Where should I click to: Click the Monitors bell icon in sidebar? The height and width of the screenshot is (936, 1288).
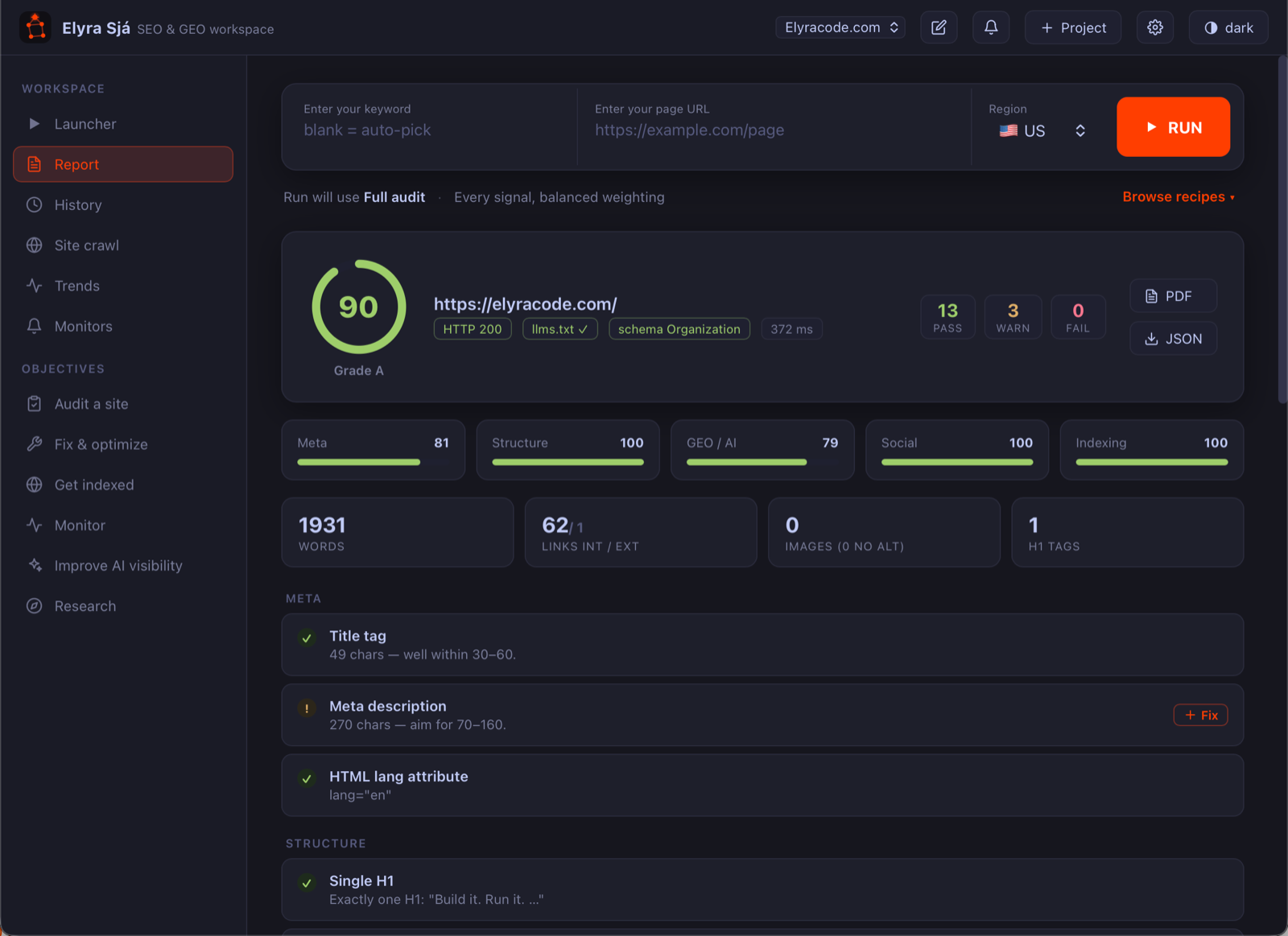[34, 326]
